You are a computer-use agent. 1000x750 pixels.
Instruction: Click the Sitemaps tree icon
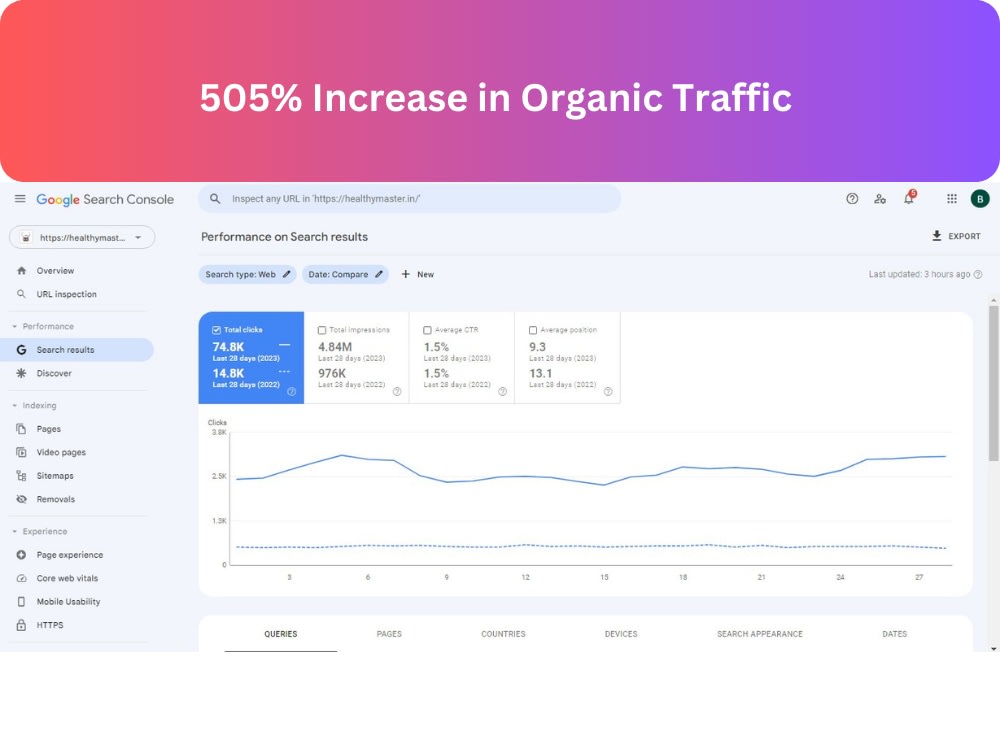tap(22, 476)
